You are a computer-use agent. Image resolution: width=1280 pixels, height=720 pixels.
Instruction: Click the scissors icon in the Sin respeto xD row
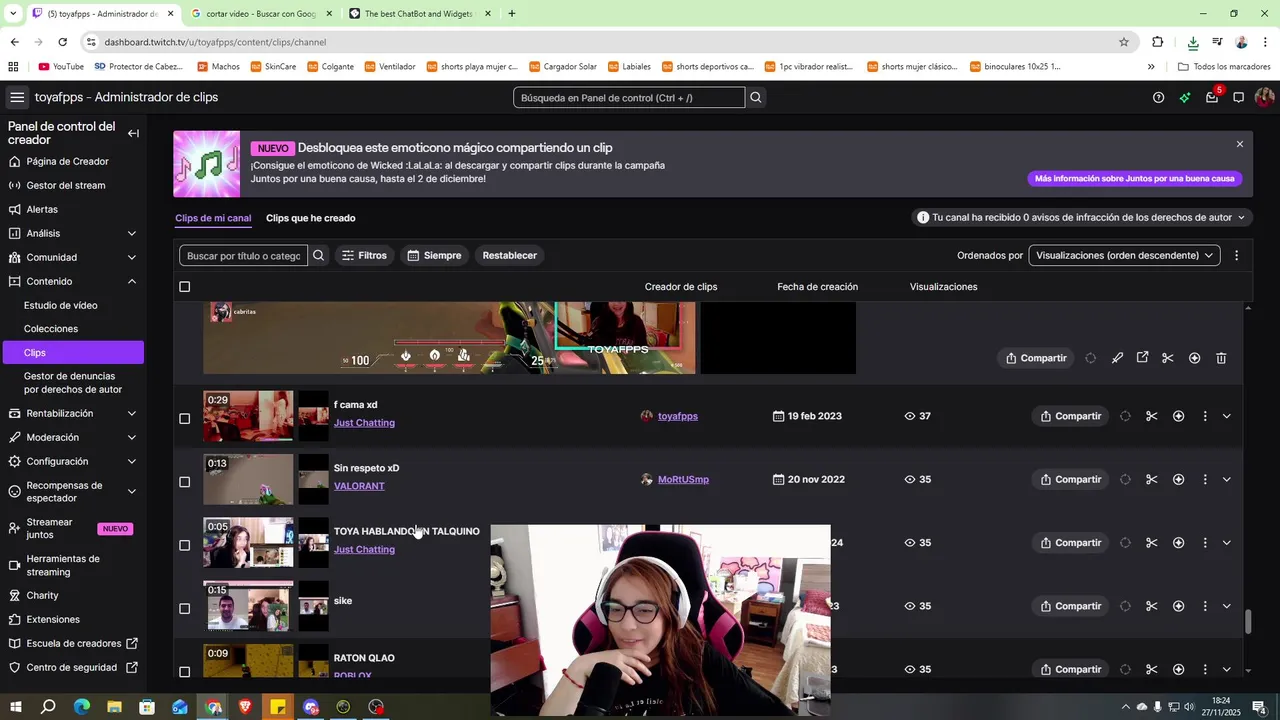[1151, 479]
